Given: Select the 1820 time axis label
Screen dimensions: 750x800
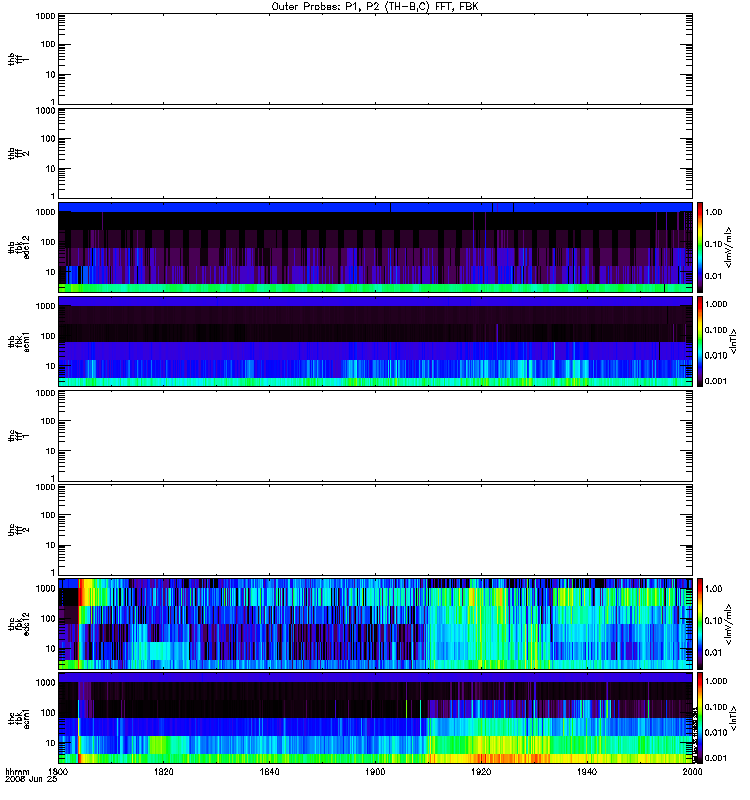Looking at the screenshot, I should click(163, 771).
